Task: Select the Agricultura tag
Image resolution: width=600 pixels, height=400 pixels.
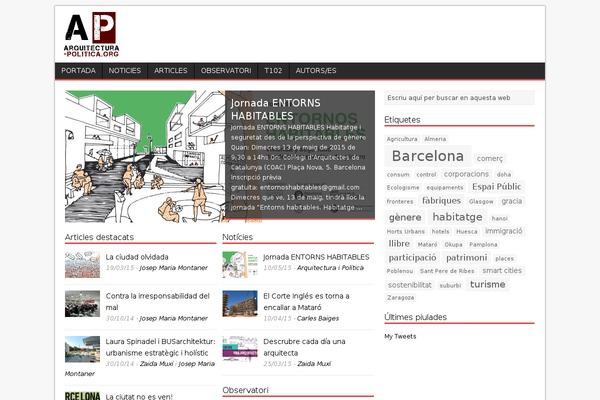Action: [402, 139]
